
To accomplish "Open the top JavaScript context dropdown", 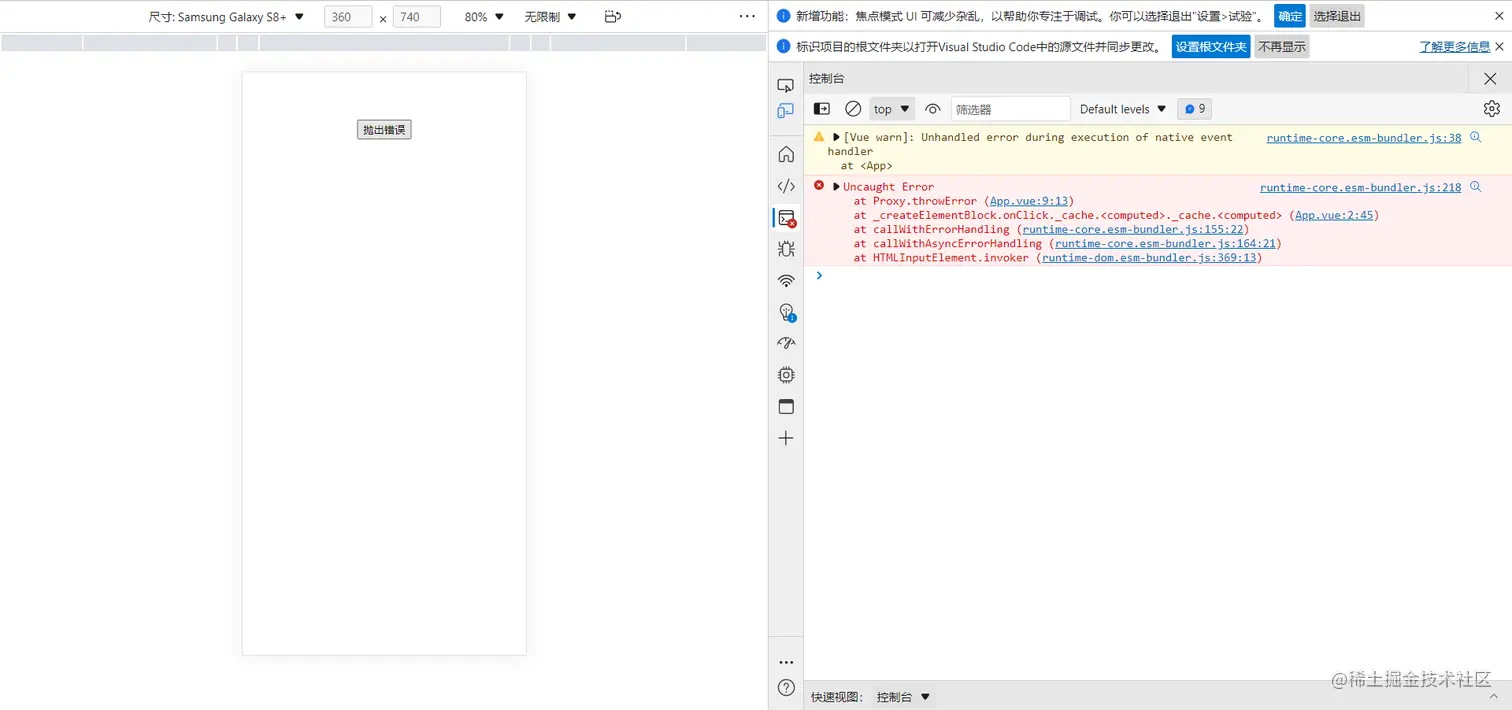I will [892, 109].
